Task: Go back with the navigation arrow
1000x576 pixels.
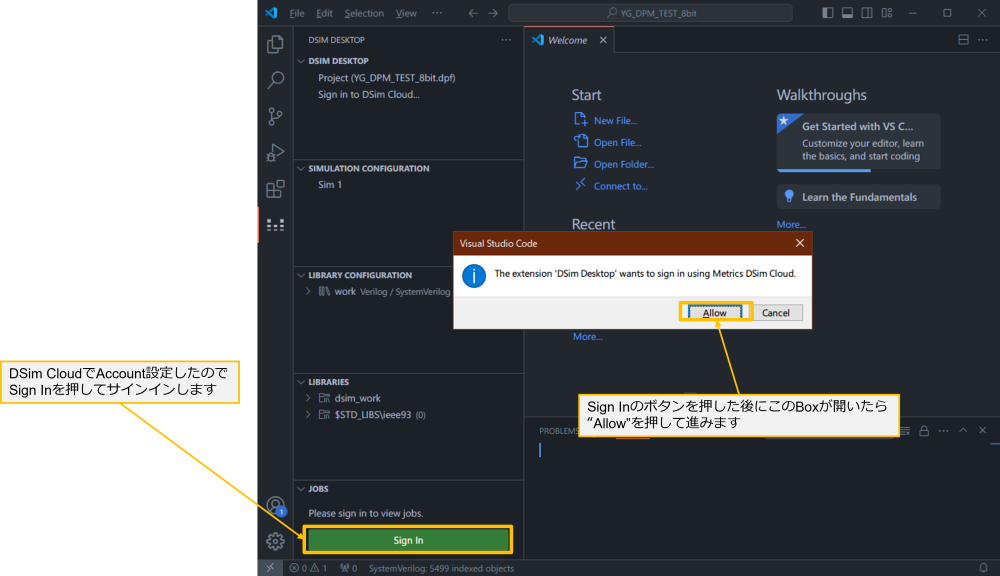Action: (473, 13)
